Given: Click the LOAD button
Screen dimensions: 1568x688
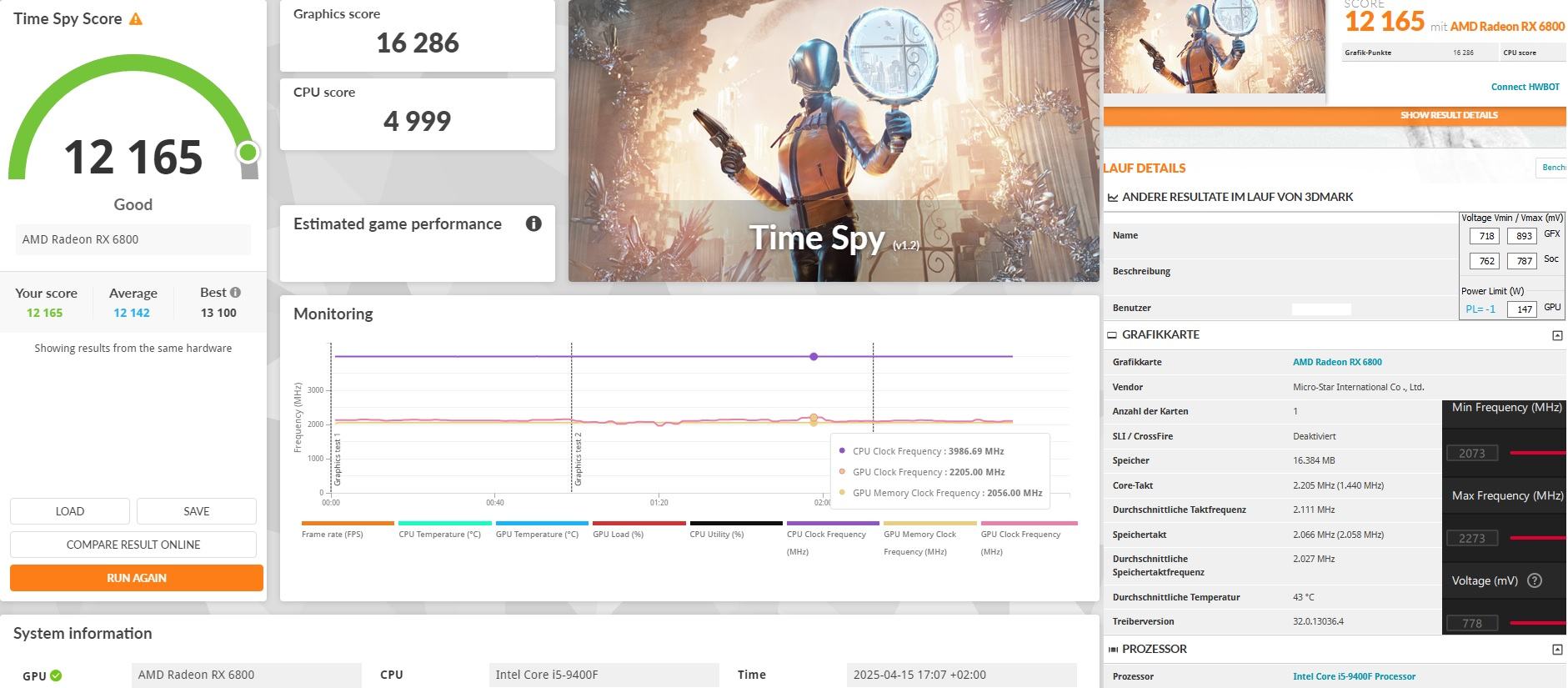Looking at the screenshot, I should click(70, 511).
